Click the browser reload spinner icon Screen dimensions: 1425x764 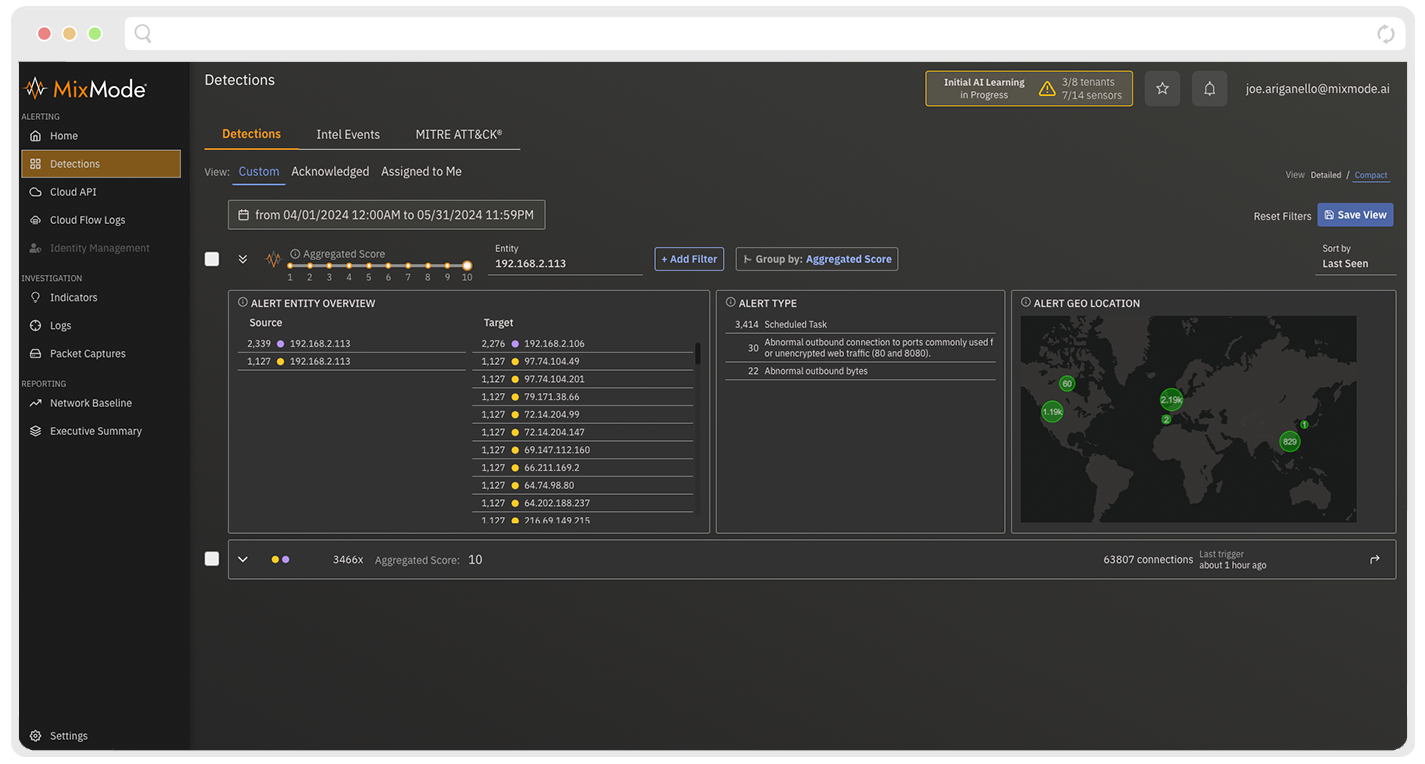[x=1385, y=34]
